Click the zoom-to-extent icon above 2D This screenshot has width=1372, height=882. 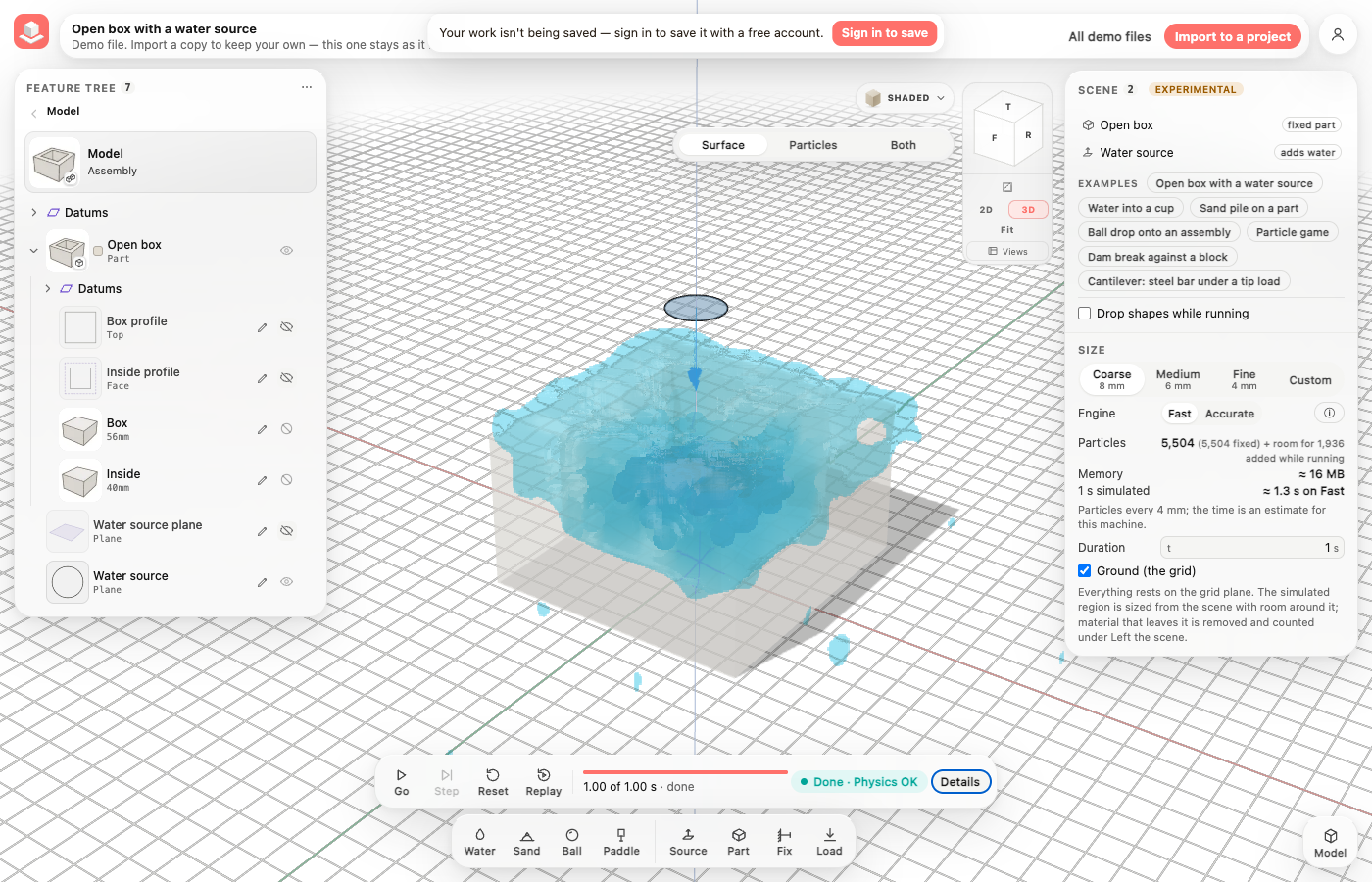click(1007, 187)
